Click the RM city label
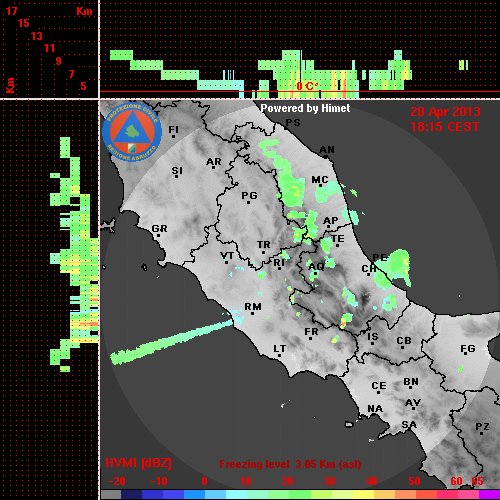 pos(253,307)
